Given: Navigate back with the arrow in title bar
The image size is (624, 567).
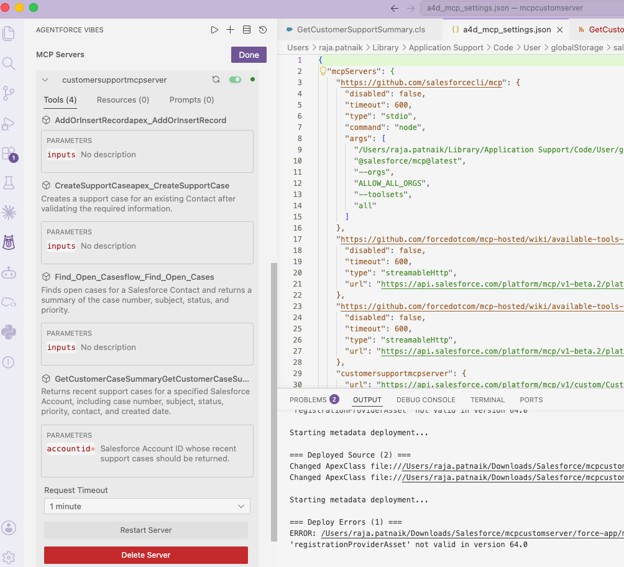Looking at the screenshot, I should point(394,8).
